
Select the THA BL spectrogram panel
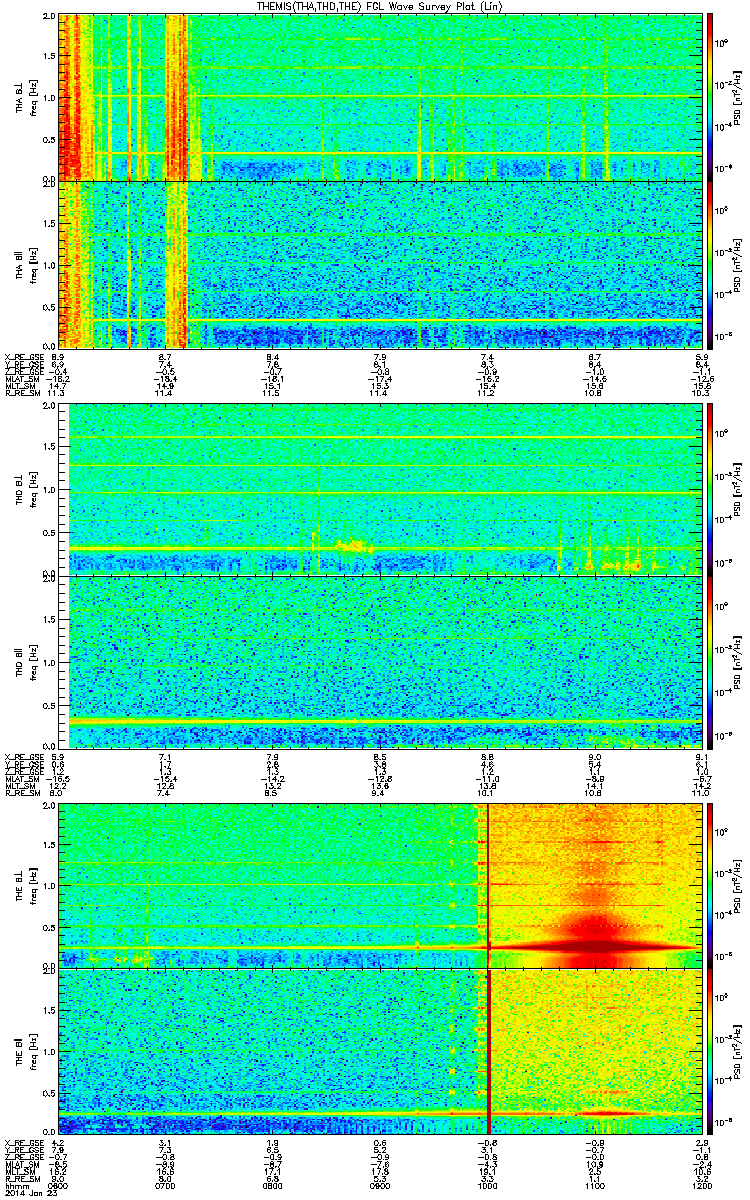[x=378, y=98]
